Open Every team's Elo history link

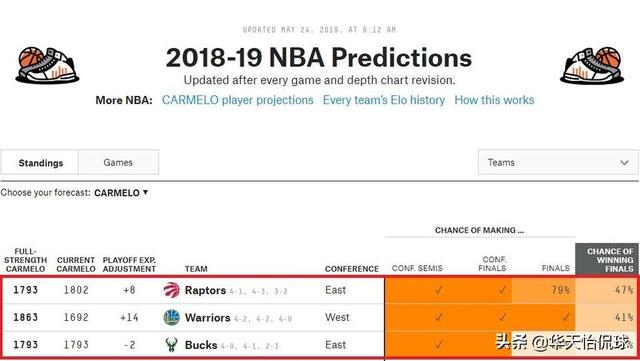384,100
